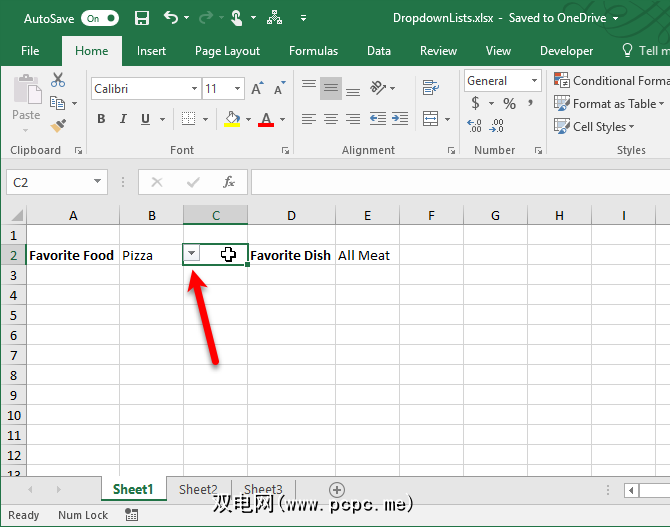
Task: Click the Cut scissors icon
Action: (x=58, y=81)
